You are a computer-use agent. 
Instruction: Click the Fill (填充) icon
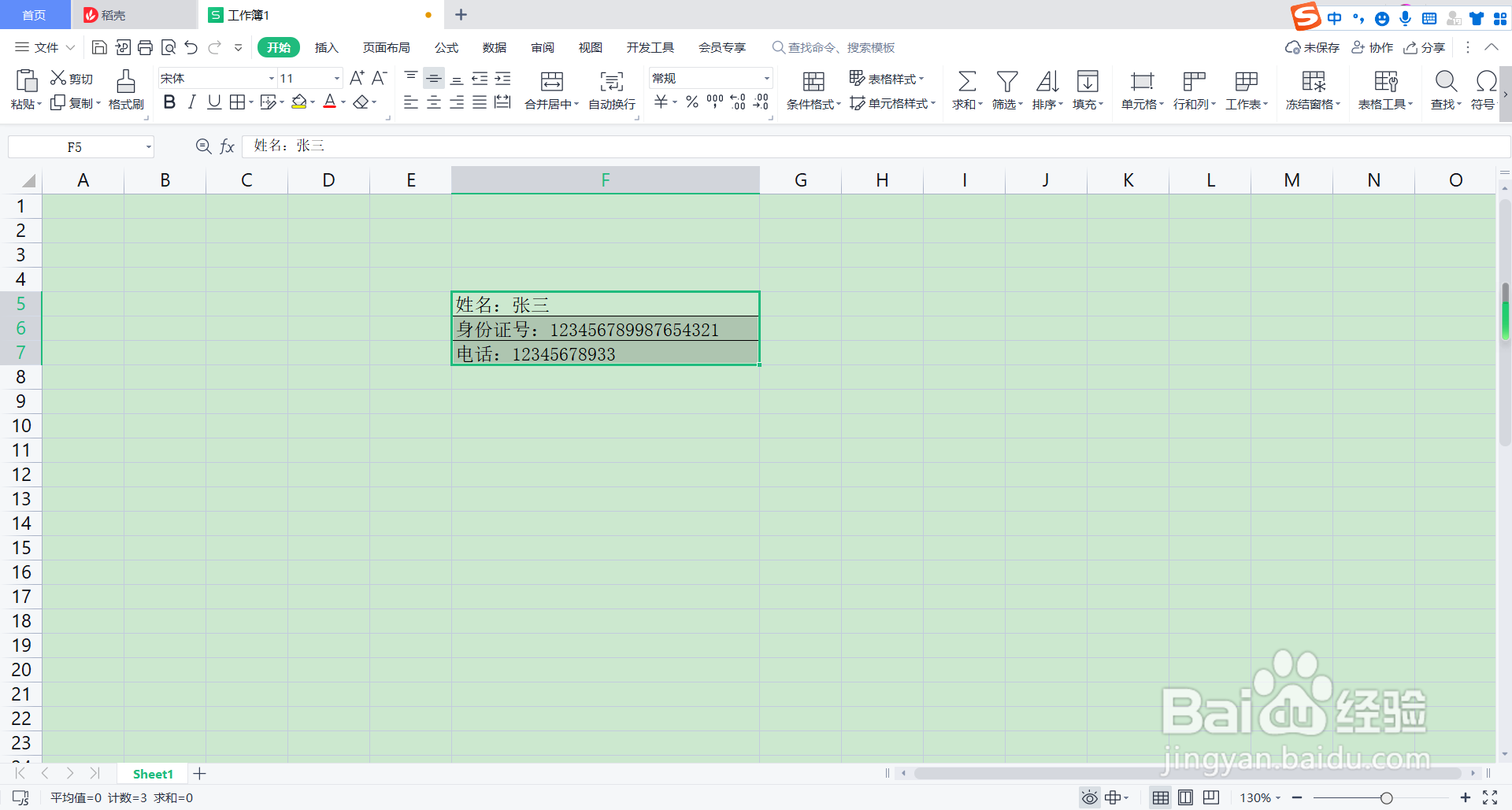[x=1088, y=81]
